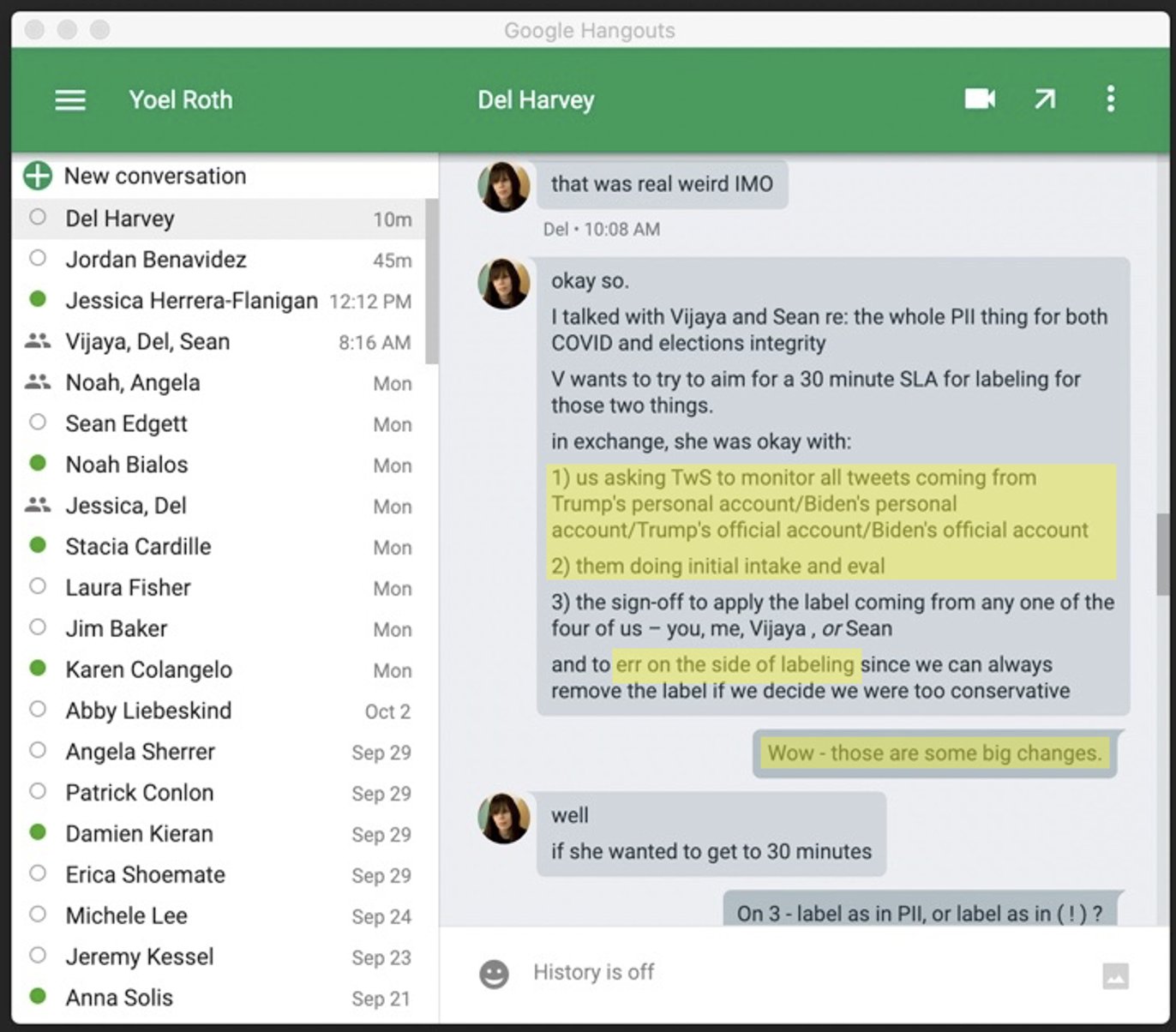
Task: Click Del's avatar beside 'that was real weird IMO'
Action: (503, 187)
